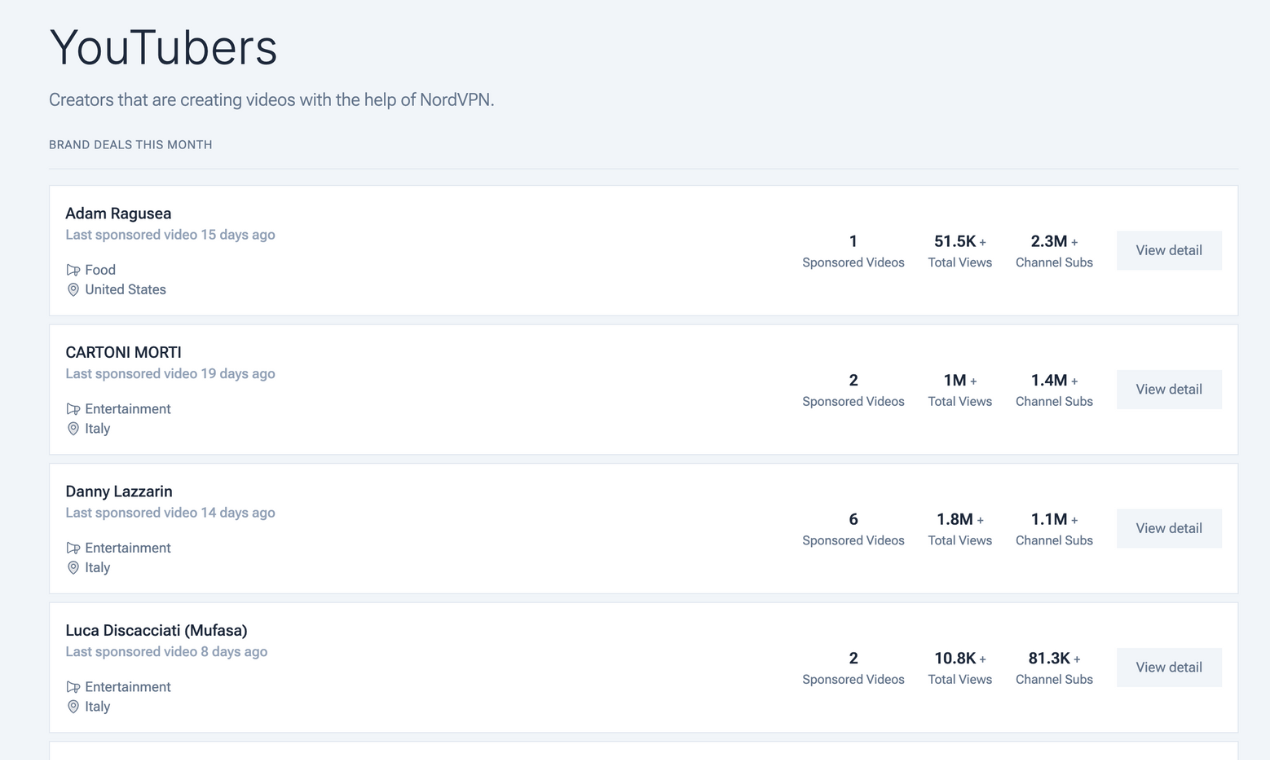The image size is (1270, 760).
Task: Click the 10.8K total views value
Action: pos(955,658)
